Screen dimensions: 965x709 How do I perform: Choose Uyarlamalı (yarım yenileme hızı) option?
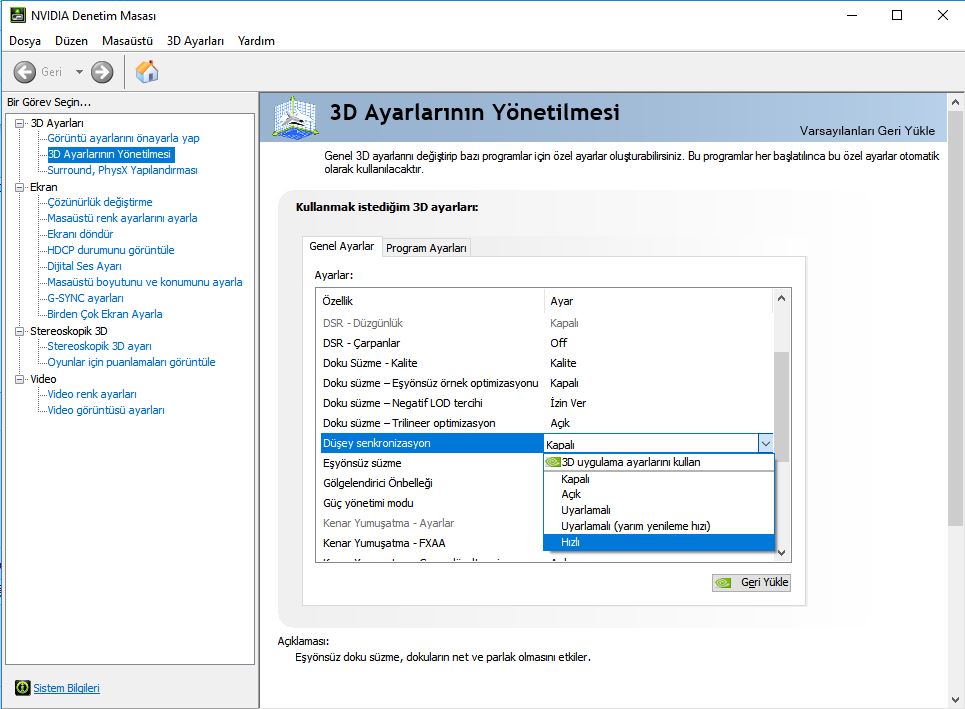[659, 526]
